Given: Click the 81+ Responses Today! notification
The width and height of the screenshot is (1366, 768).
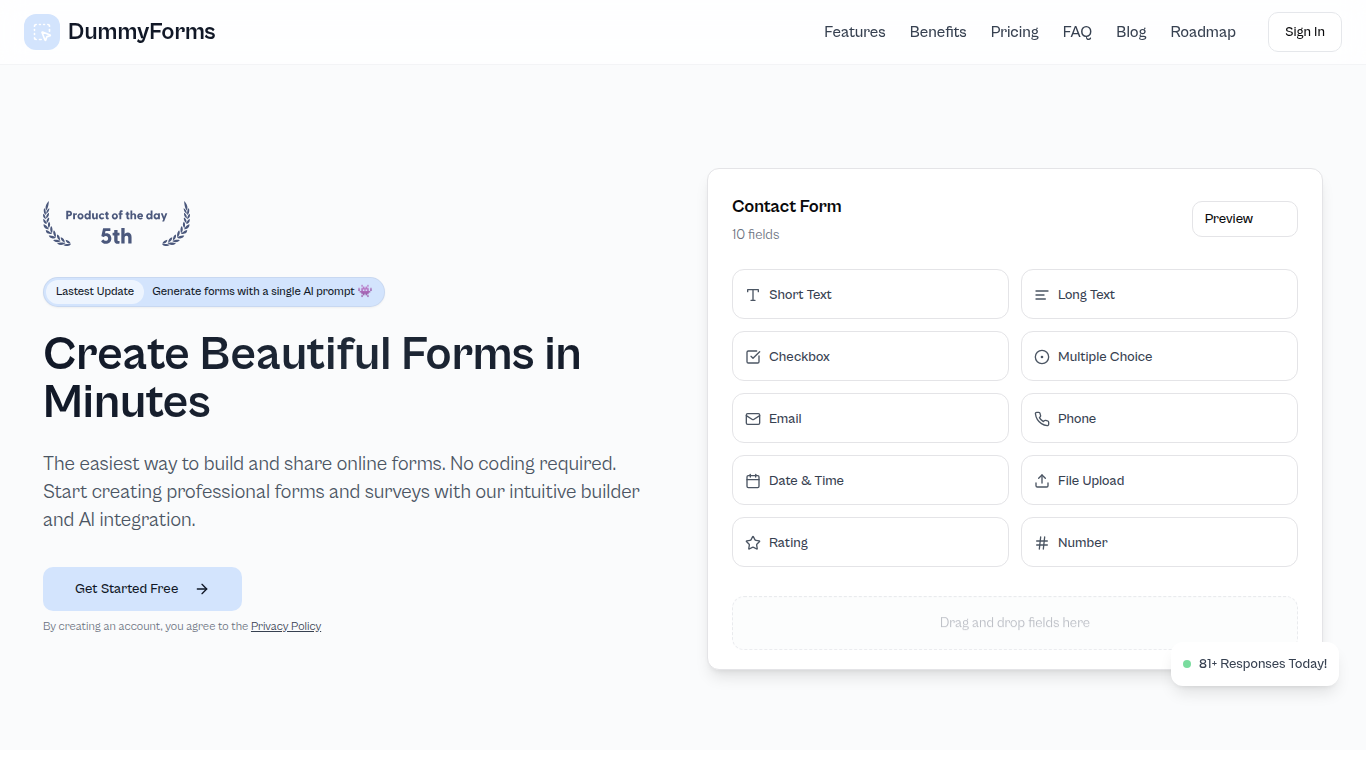Looking at the screenshot, I should point(1255,664).
